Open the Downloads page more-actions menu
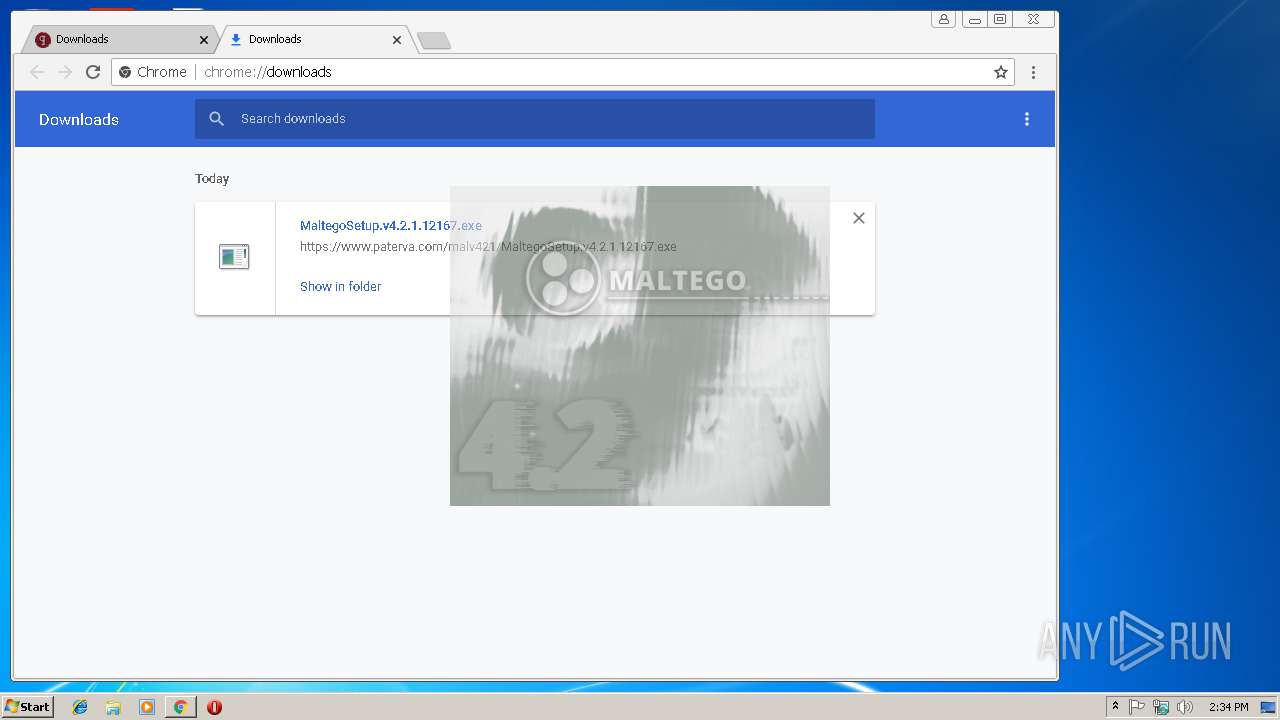This screenshot has height=720, width=1280. tap(1026, 119)
